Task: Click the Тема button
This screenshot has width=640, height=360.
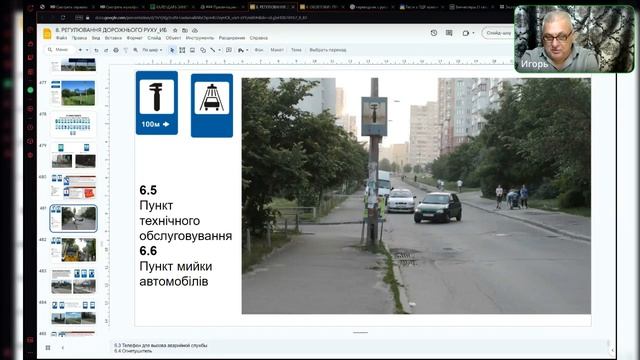Action: (296, 50)
